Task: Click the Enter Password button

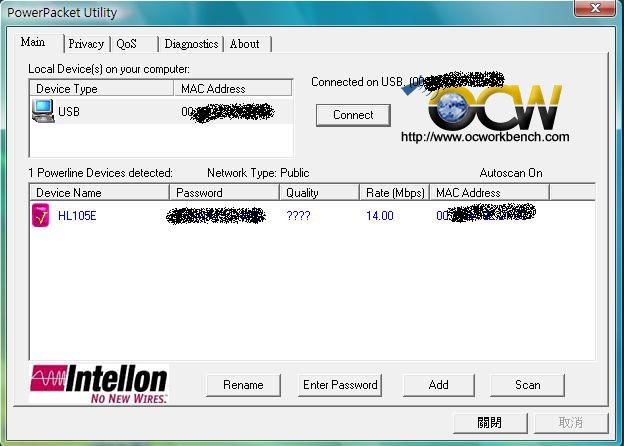Action: [x=340, y=385]
